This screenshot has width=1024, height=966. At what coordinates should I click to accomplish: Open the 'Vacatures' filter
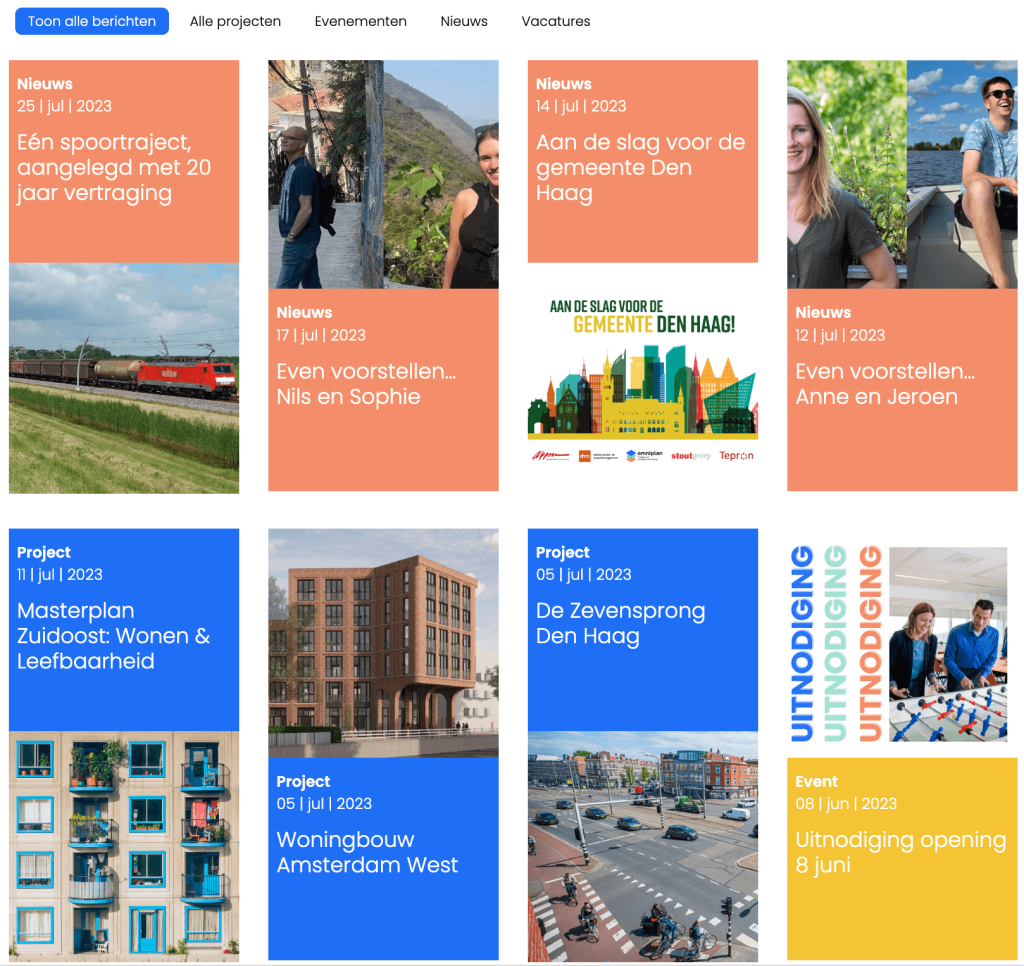[x=555, y=20]
